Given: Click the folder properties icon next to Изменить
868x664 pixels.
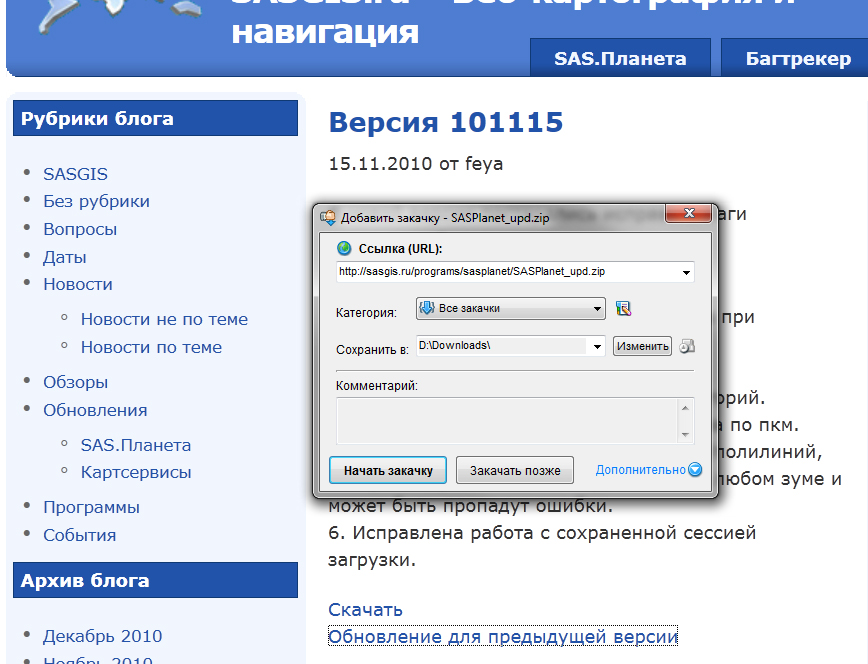Looking at the screenshot, I should coord(687,346).
